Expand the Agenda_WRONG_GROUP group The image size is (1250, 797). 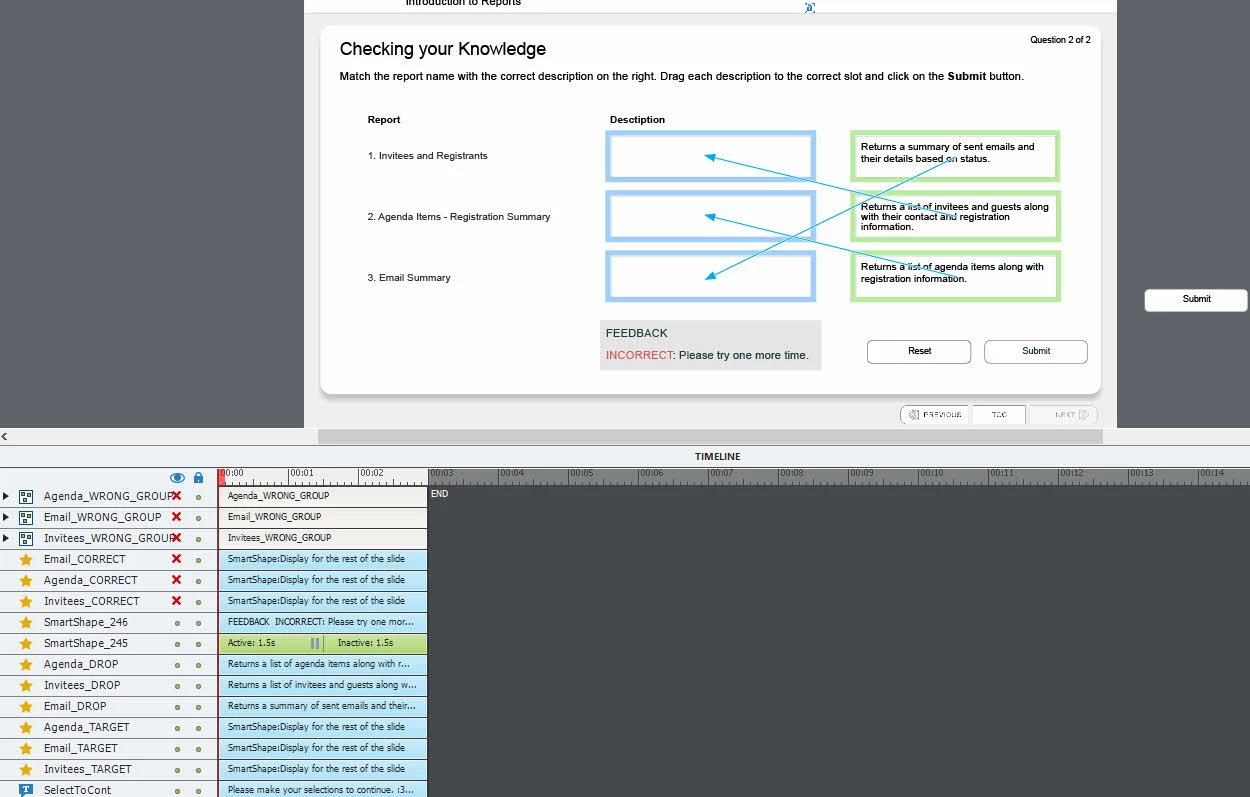tap(6, 496)
